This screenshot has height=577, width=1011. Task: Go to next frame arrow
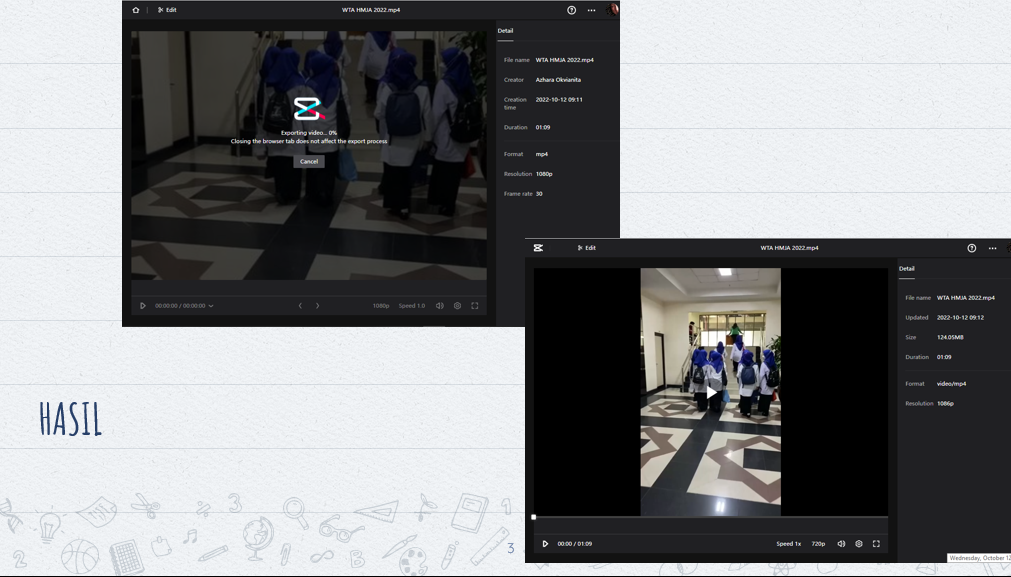pos(317,306)
